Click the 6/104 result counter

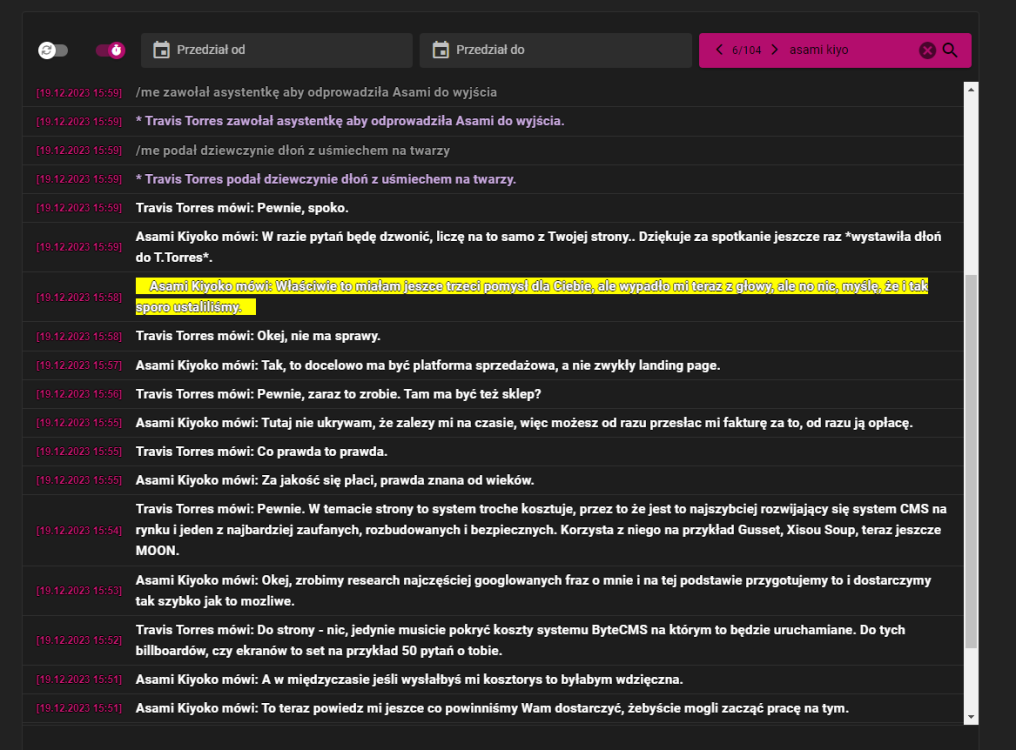click(746, 50)
